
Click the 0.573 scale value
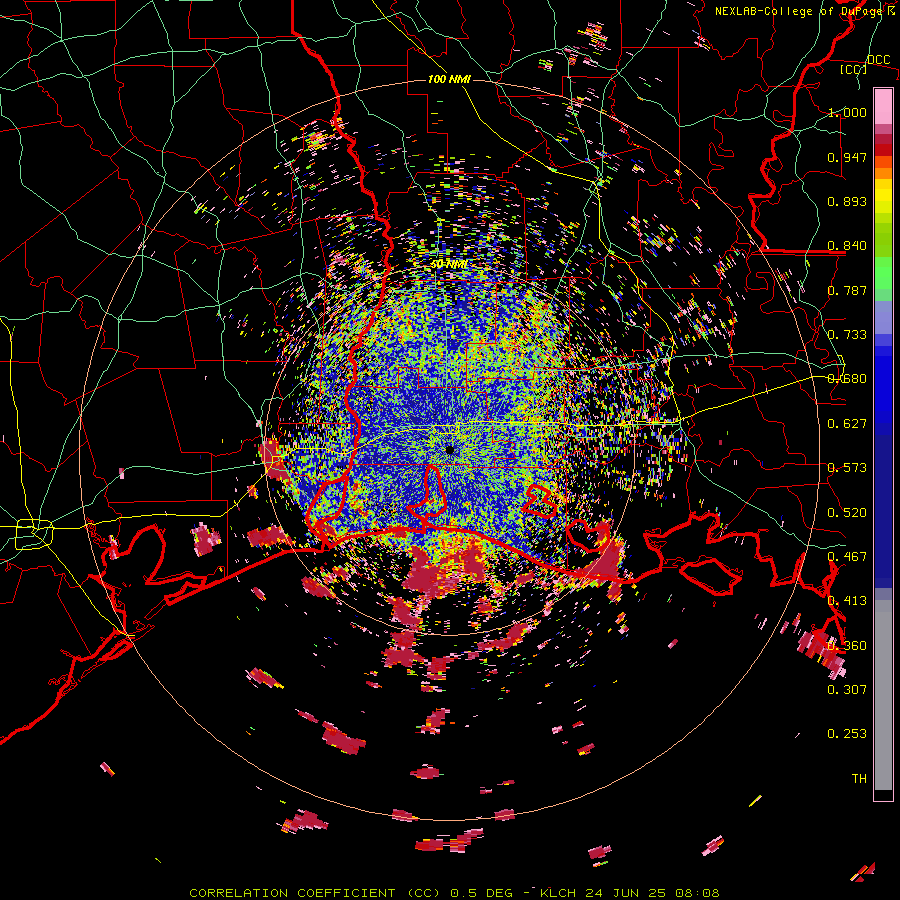(847, 468)
